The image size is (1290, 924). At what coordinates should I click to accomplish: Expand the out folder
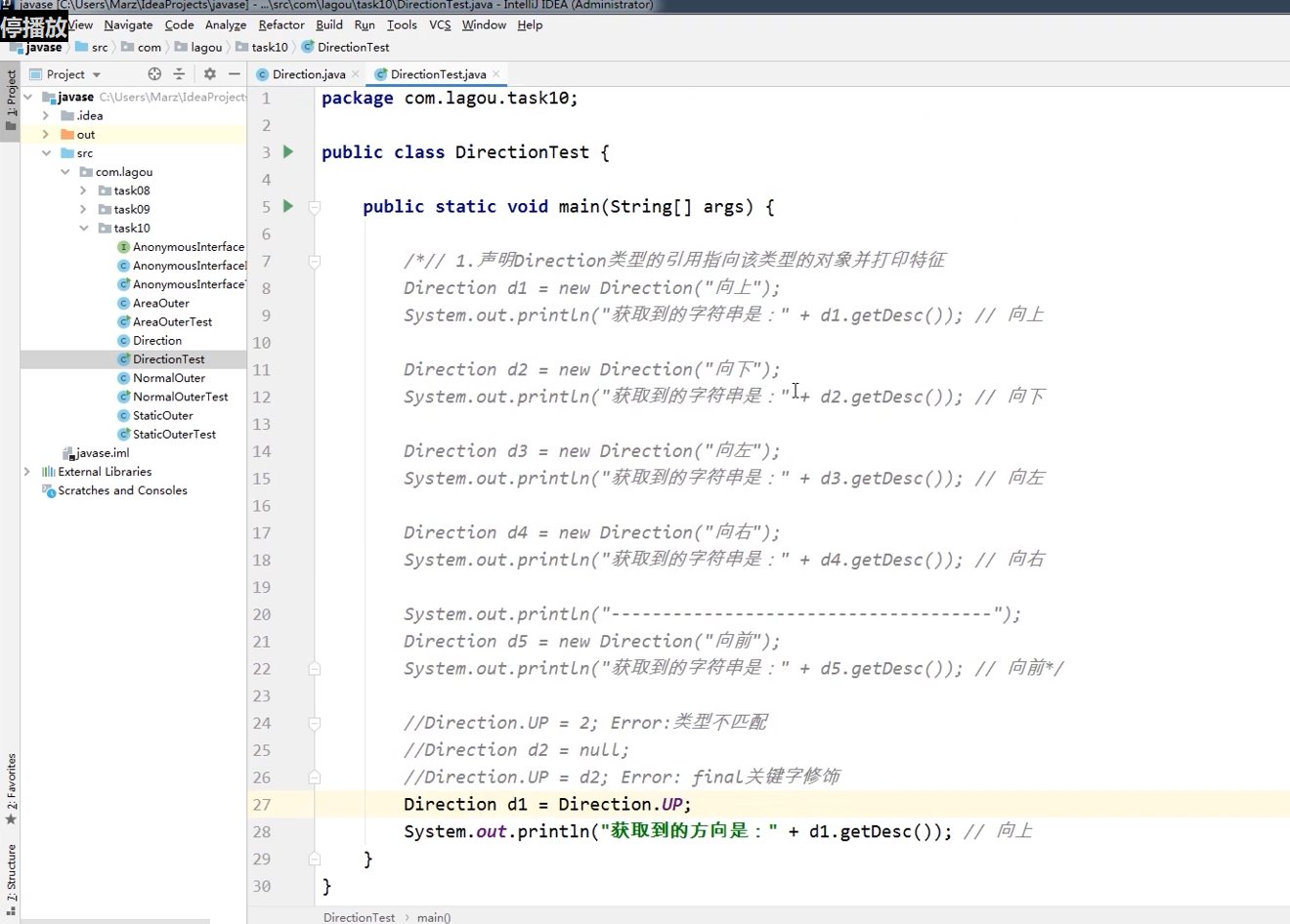(x=46, y=134)
